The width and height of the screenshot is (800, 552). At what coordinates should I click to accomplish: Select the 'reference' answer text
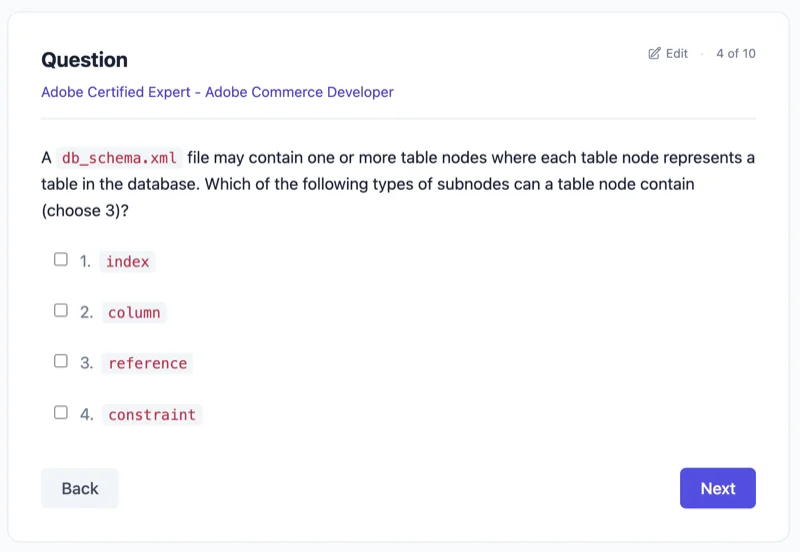pyautogui.click(x=147, y=363)
